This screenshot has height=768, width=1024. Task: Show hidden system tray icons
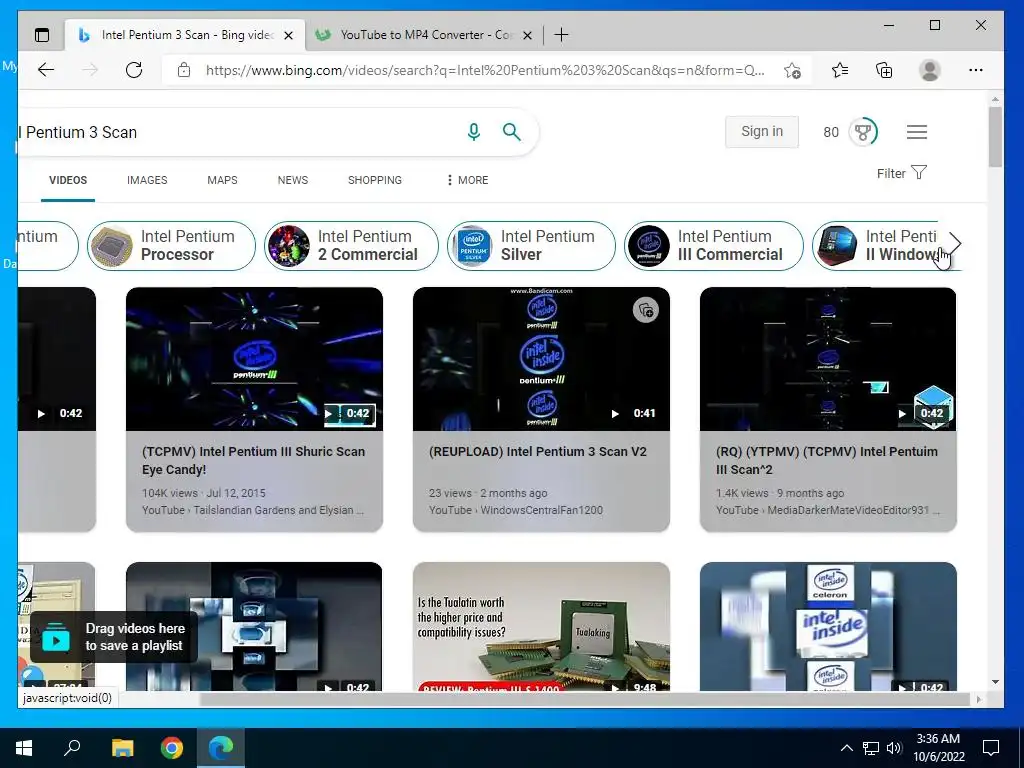pos(846,748)
